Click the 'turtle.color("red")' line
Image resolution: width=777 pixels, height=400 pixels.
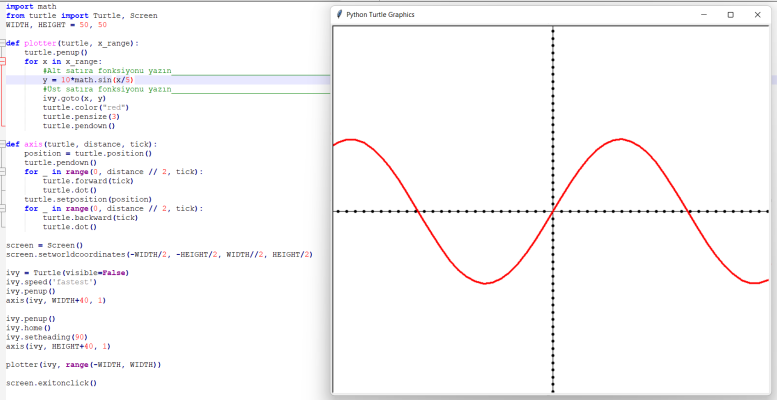(86, 108)
